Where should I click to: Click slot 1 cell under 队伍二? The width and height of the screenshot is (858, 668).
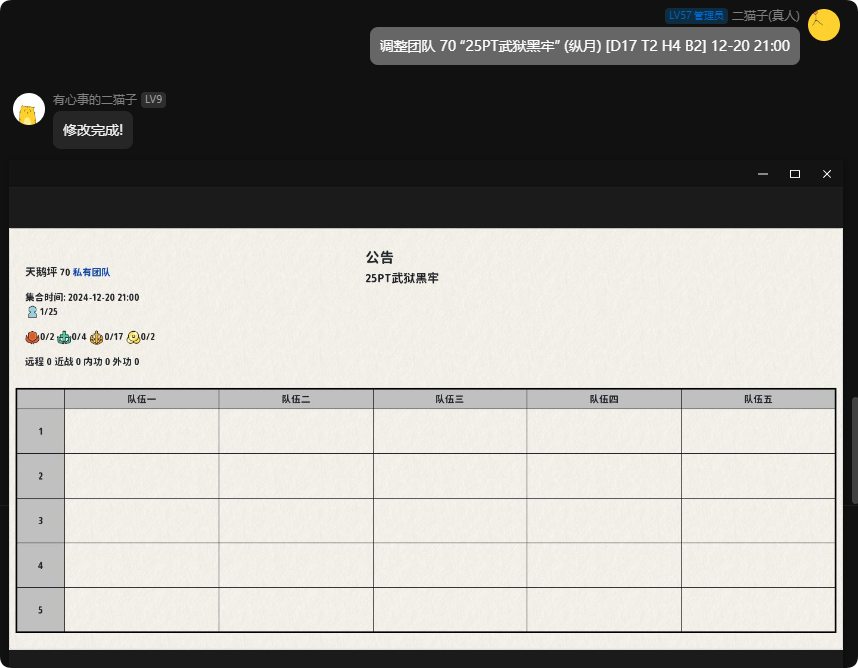[295, 431]
